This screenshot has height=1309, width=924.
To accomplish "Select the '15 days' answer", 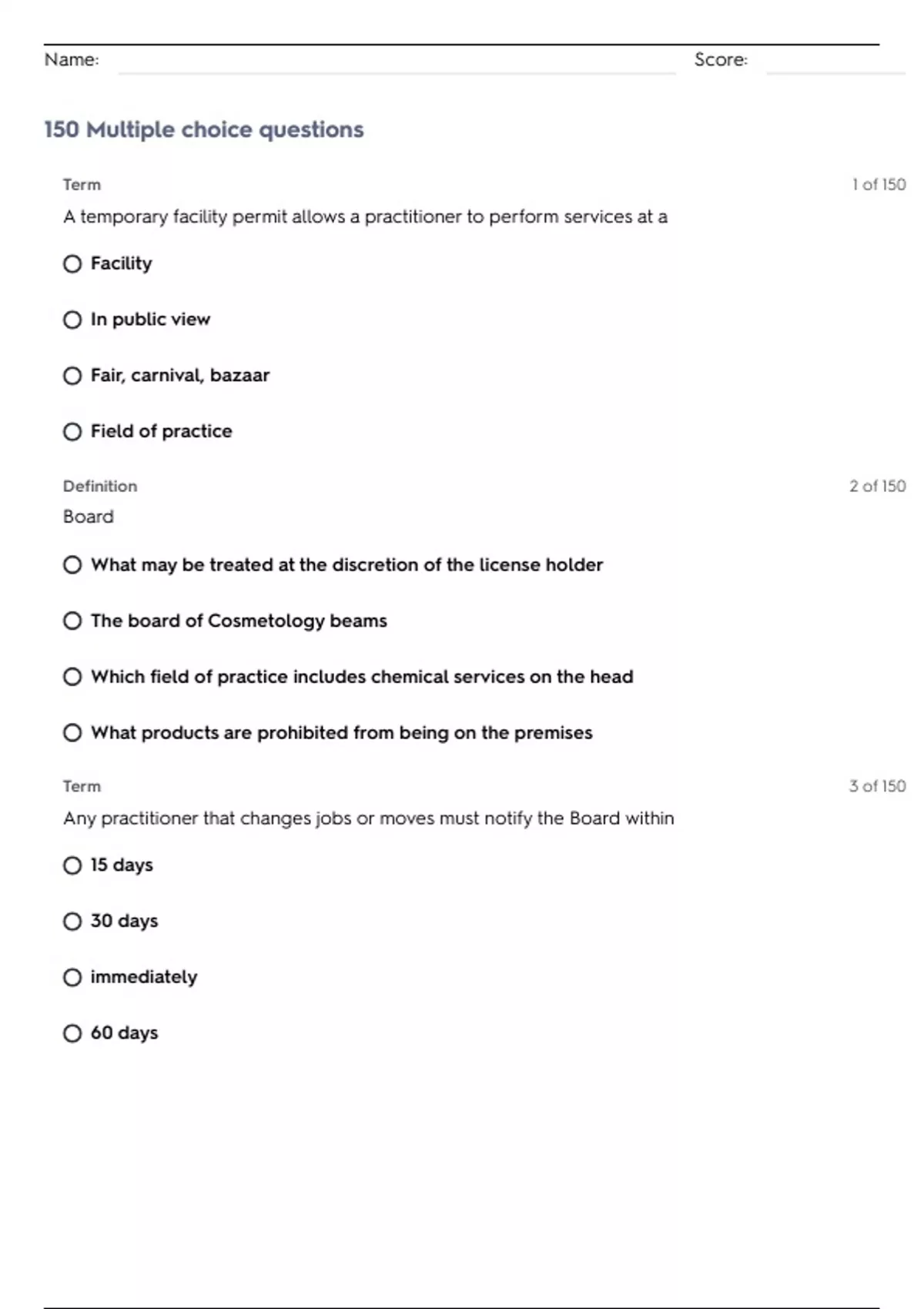I will pos(72,865).
